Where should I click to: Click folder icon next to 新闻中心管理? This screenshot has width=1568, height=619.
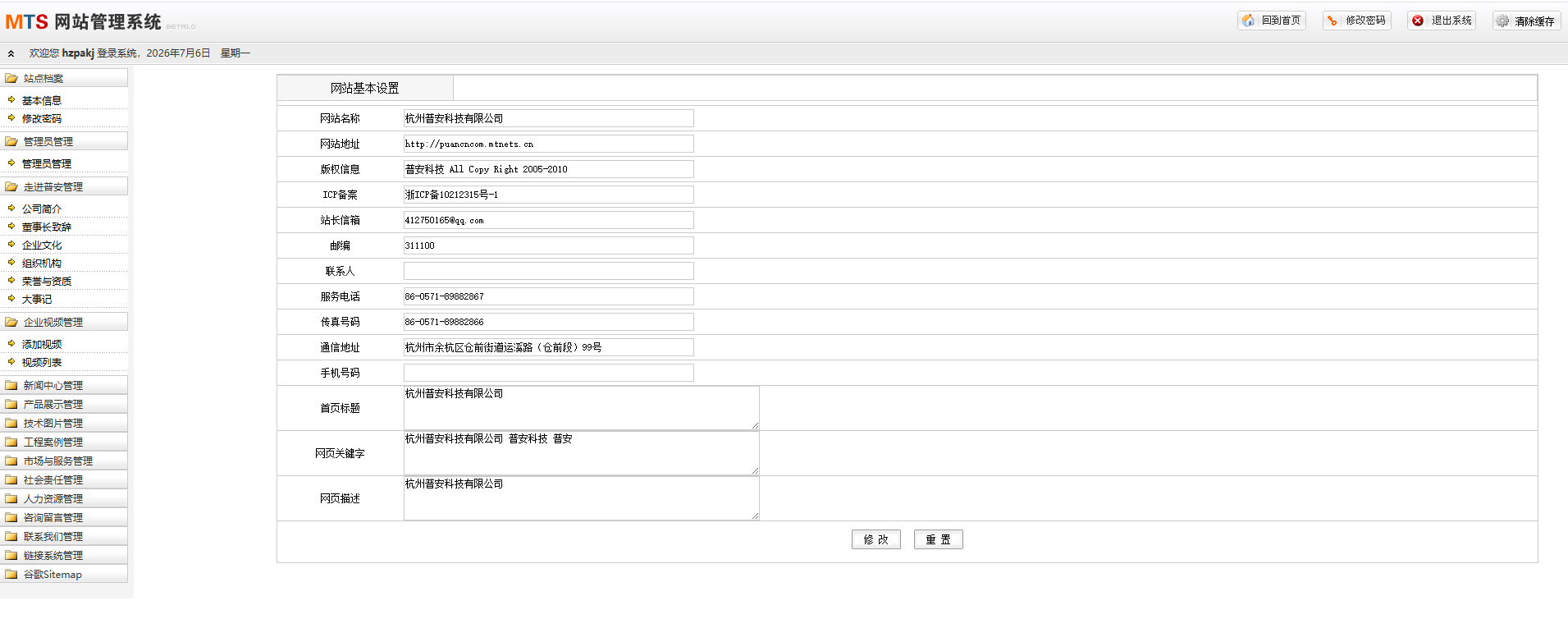11,385
